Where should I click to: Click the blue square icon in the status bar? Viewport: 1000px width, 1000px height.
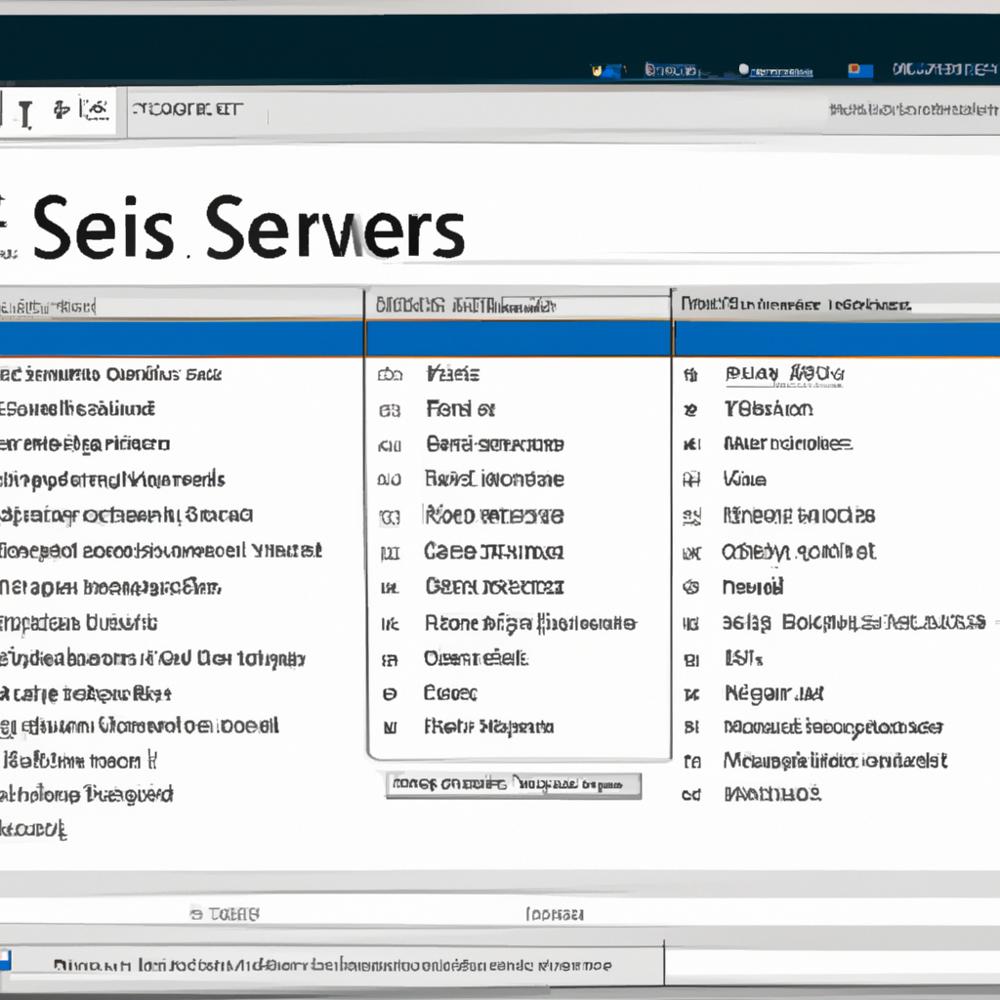tap(4, 962)
